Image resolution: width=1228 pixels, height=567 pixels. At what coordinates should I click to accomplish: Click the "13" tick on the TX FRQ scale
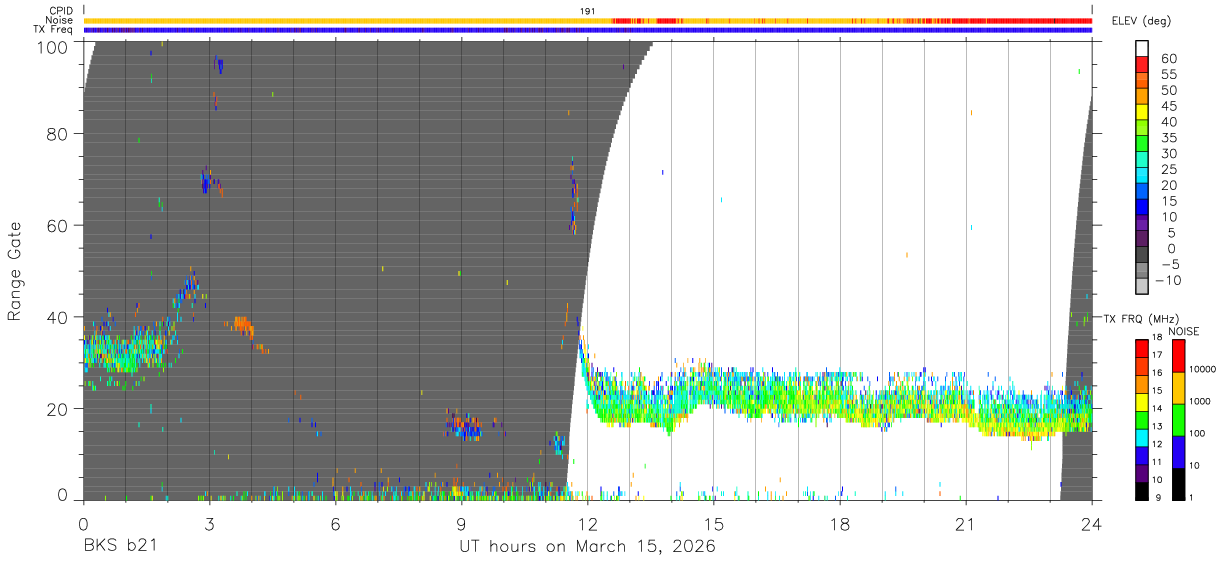click(x=1159, y=427)
